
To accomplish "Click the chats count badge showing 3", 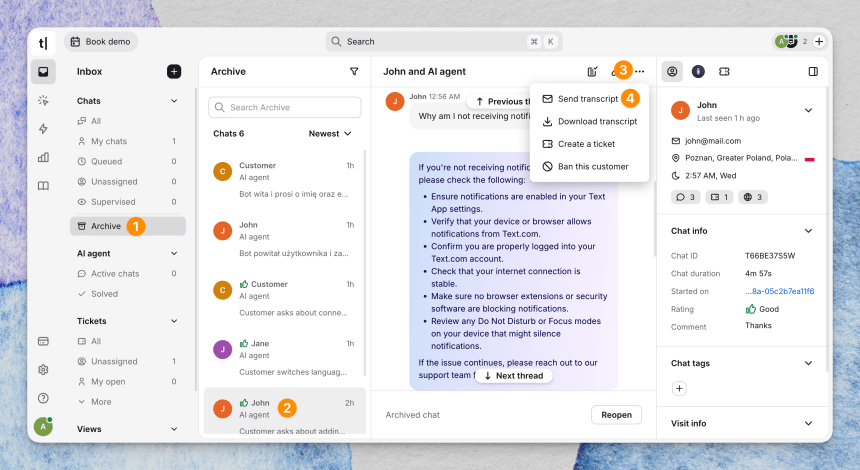I will (x=686, y=197).
